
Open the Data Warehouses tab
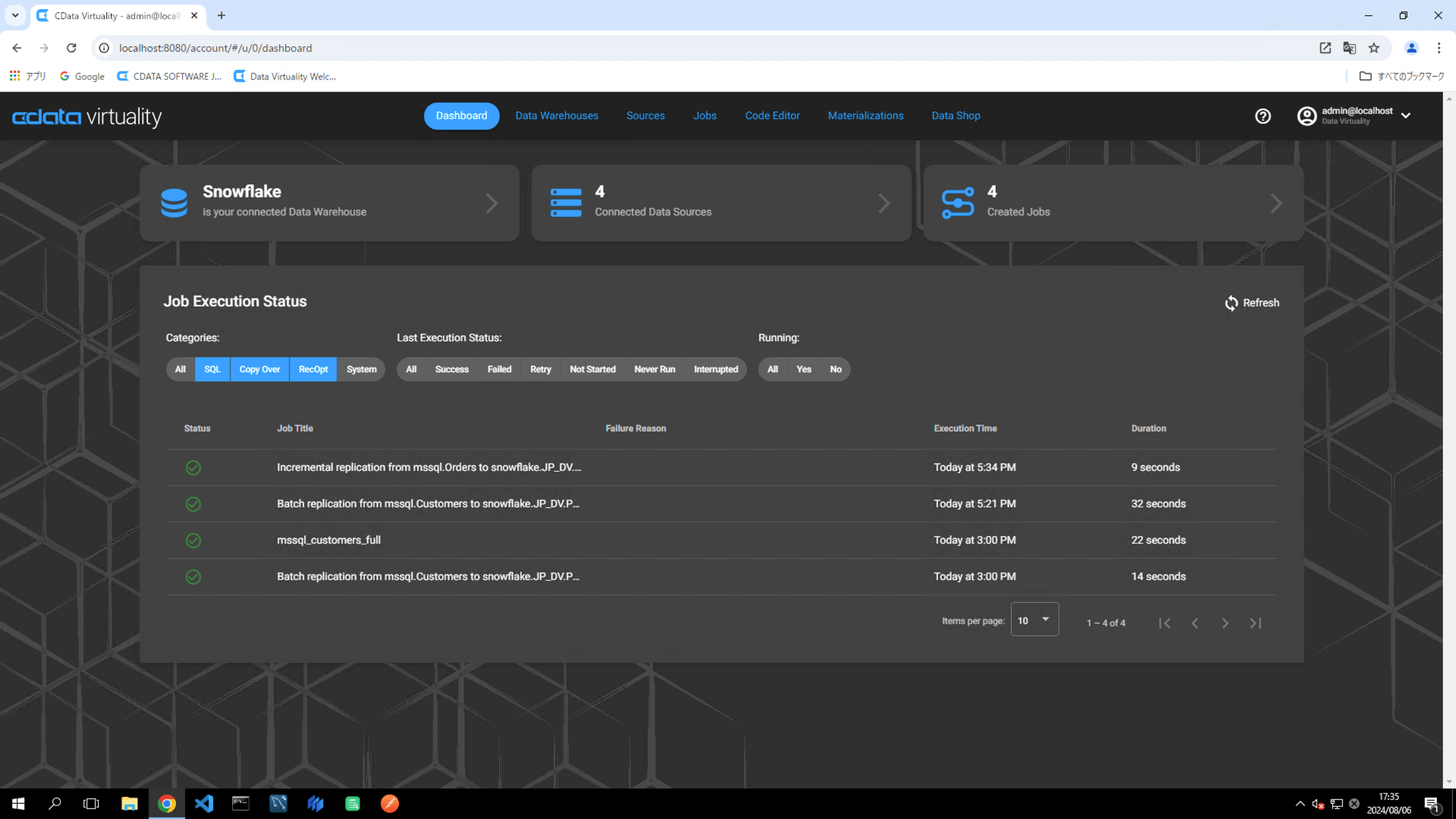(x=557, y=116)
